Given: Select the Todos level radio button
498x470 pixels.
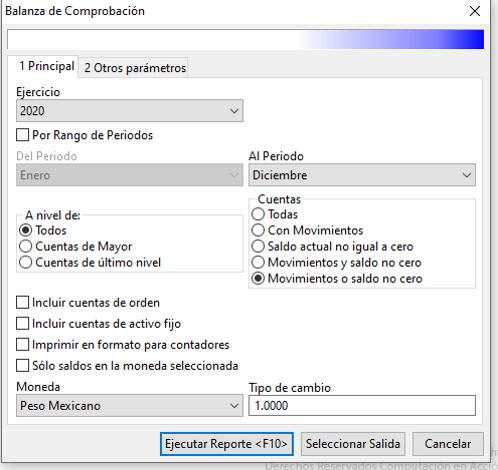Looking at the screenshot, I should coord(25,230).
